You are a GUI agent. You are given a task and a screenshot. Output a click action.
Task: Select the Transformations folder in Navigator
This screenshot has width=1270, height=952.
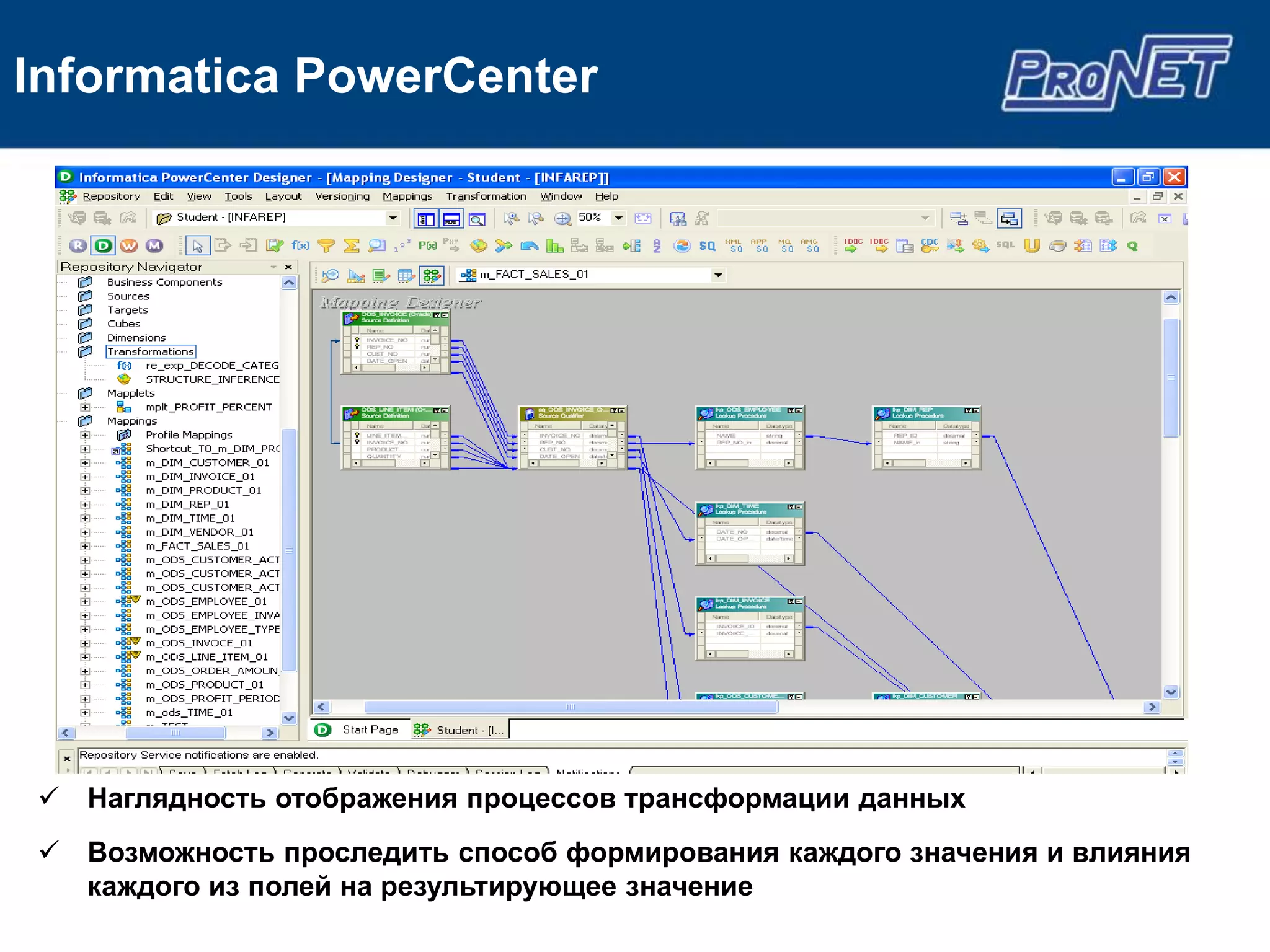coord(151,351)
